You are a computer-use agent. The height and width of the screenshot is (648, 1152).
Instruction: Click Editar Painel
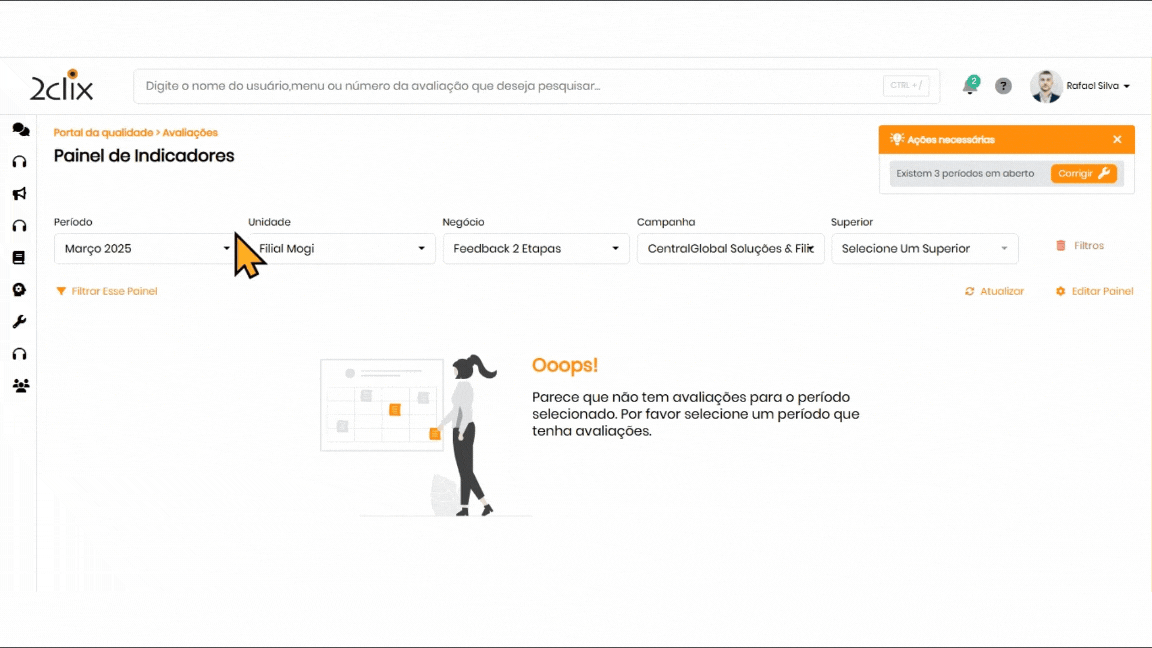(1094, 292)
